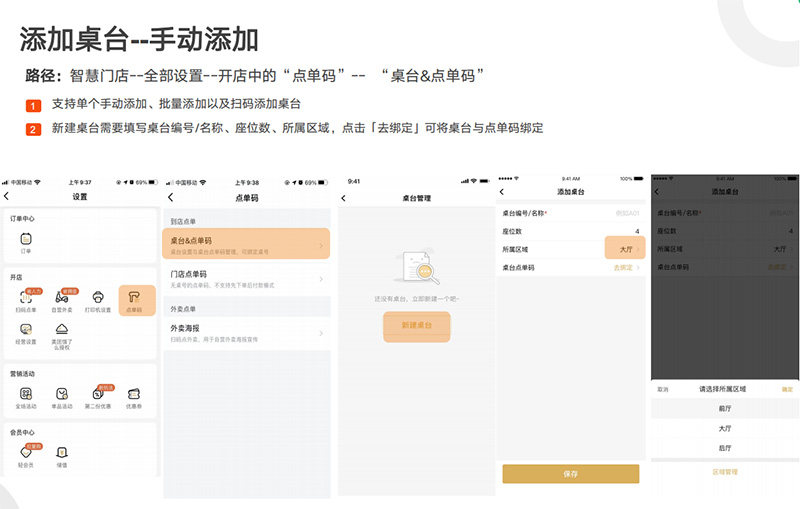
Task: Open 储值 icon in 会员中心
Action: pyautogui.click(x=62, y=456)
